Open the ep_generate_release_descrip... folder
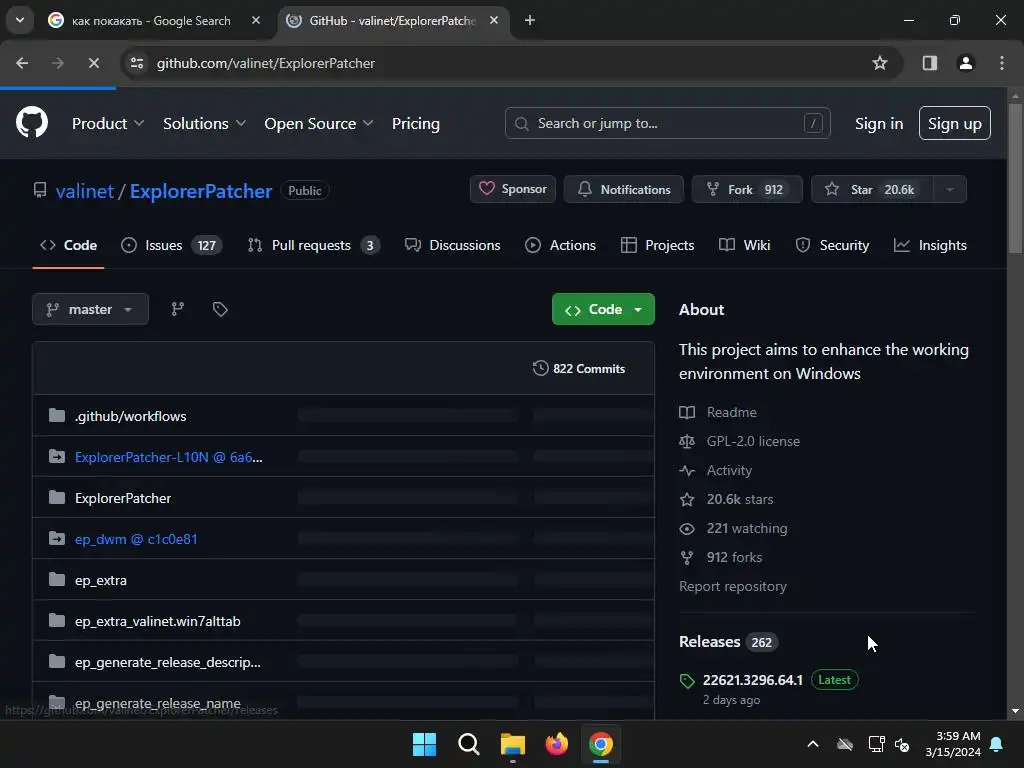1024x768 pixels. point(167,662)
